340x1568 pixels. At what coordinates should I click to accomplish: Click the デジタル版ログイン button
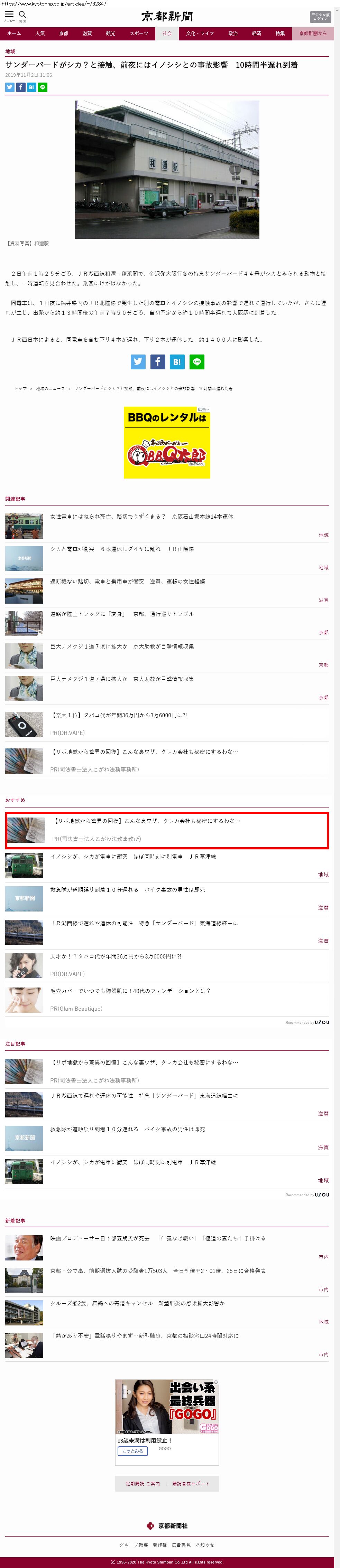click(x=320, y=17)
